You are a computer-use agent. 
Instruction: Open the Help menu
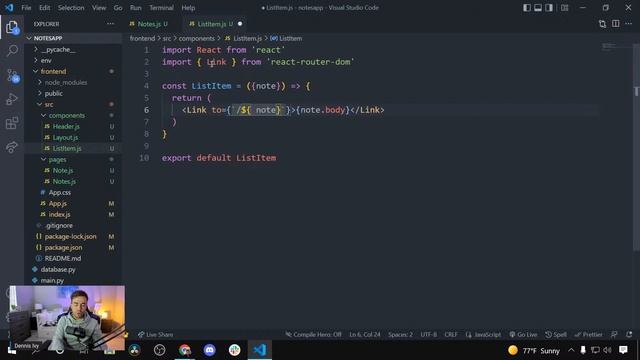pos(188,8)
